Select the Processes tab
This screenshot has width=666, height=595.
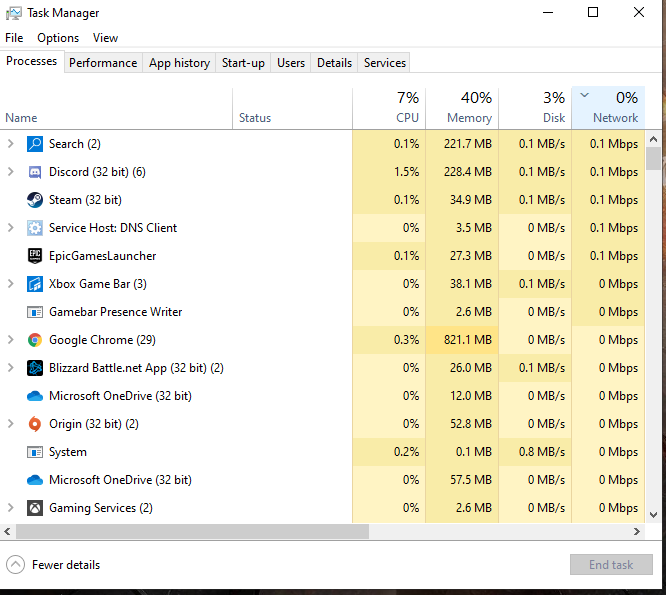click(31, 61)
